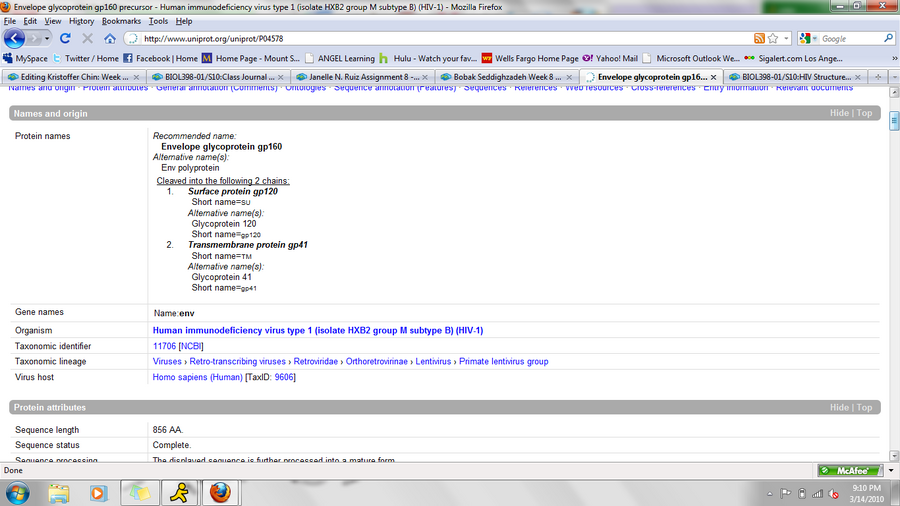
Task: Hide the Names and origin section
Action: point(838,113)
